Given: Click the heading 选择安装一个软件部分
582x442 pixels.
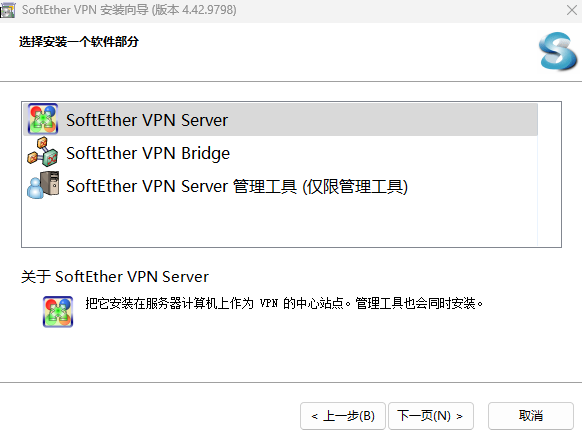Looking at the screenshot, I should [79, 42].
